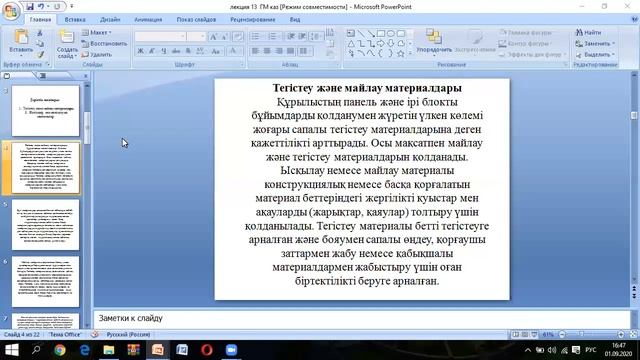
Task: Open the Clipboard group dialog launcher
Action: tap(47, 64)
